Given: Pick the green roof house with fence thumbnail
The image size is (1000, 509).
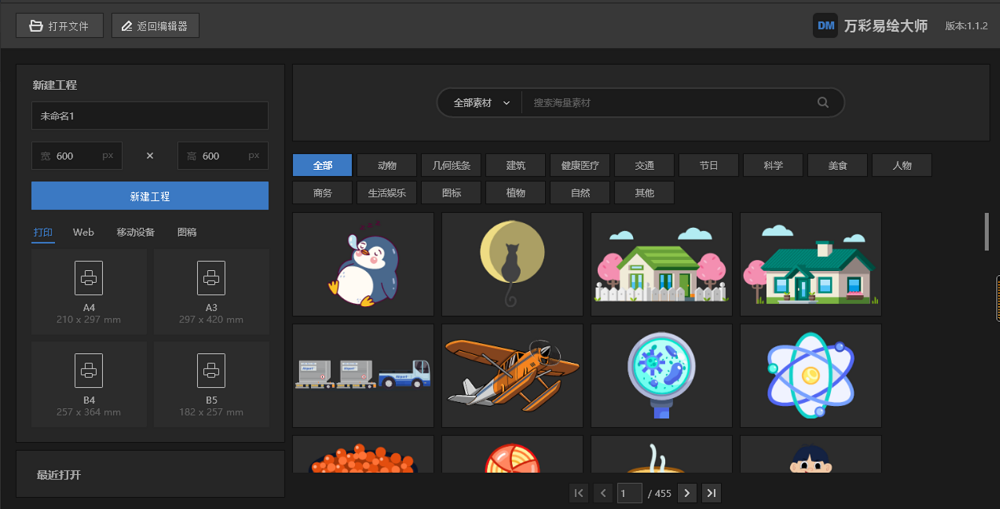Looking at the screenshot, I should click(x=661, y=264).
